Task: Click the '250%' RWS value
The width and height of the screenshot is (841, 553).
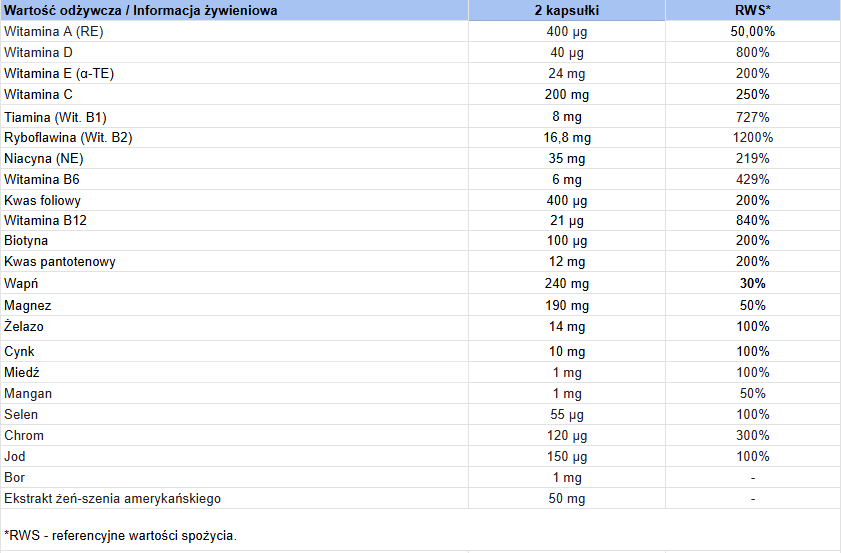Action: (753, 94)
